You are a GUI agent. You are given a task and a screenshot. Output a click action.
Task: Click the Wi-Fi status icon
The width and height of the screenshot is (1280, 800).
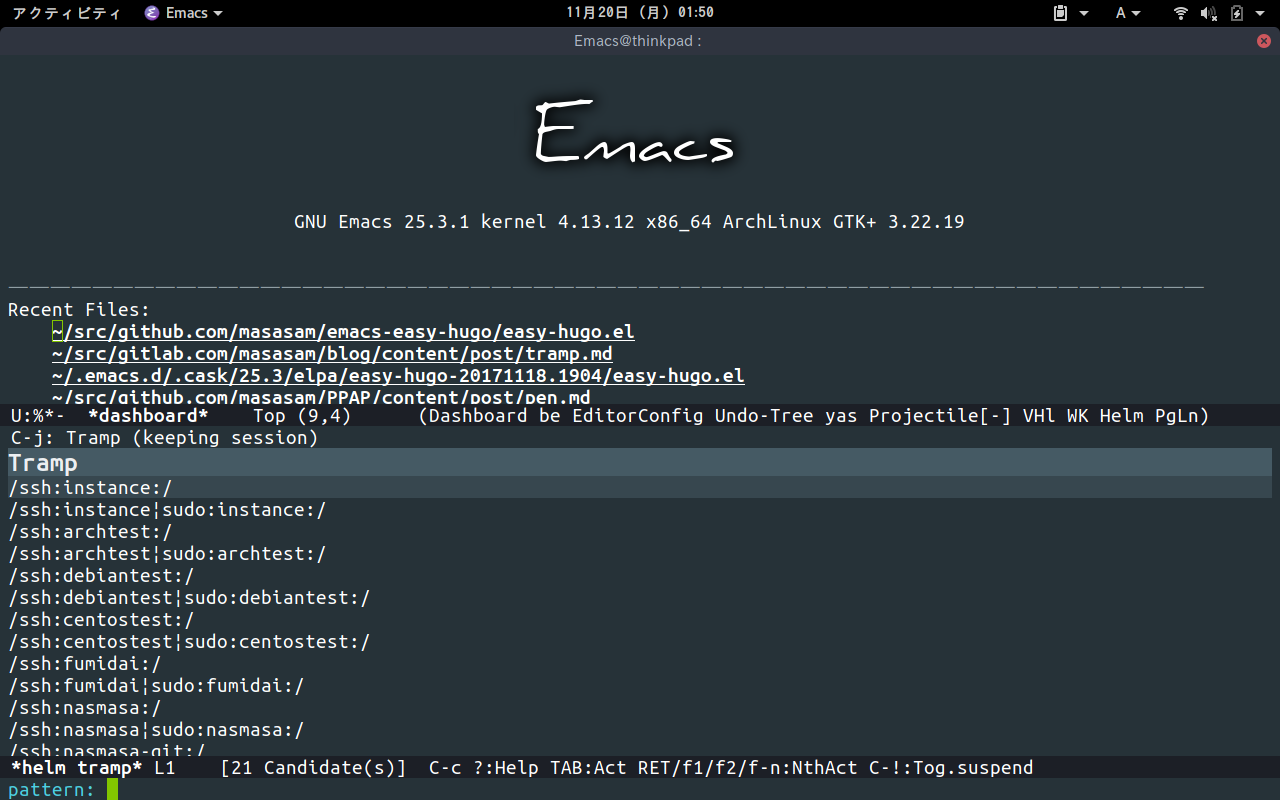tap(1181, 13)
